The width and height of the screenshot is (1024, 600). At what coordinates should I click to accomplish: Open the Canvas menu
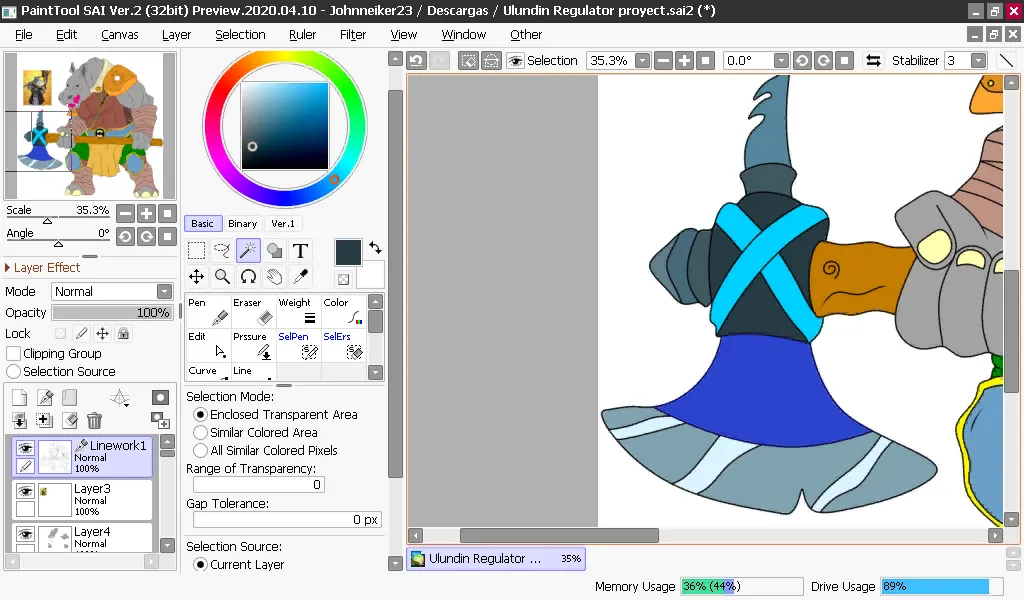pos(120,35)
